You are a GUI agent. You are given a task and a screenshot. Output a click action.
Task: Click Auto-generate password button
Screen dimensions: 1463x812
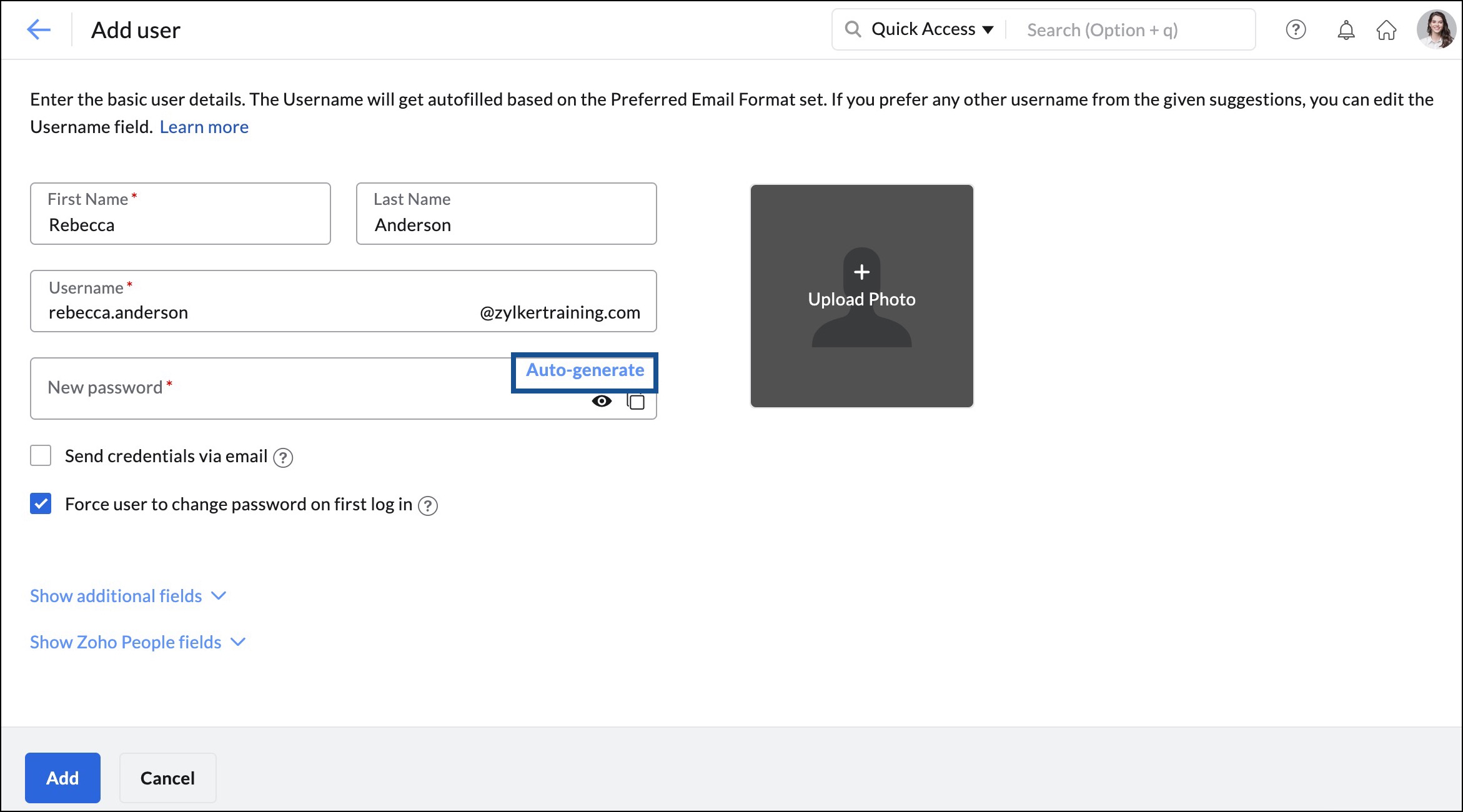coord(584,370)
